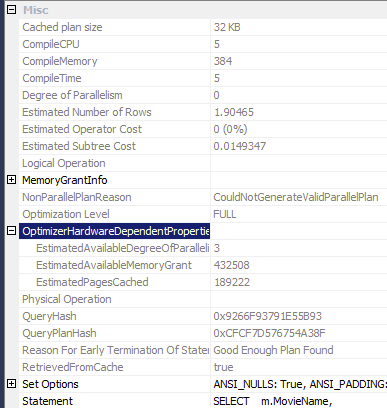Click the 1.90465 rows value
The image size is (387, 408).
click(233, 112)
